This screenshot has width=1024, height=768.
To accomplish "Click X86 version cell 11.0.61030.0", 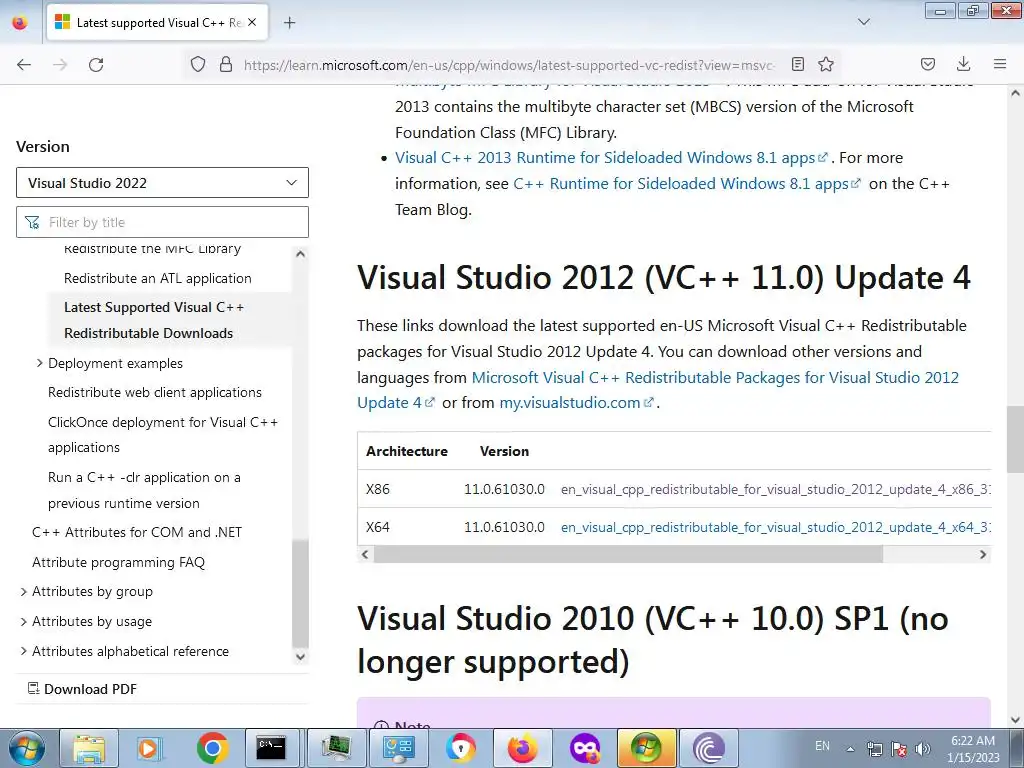I will click(504, 489).
